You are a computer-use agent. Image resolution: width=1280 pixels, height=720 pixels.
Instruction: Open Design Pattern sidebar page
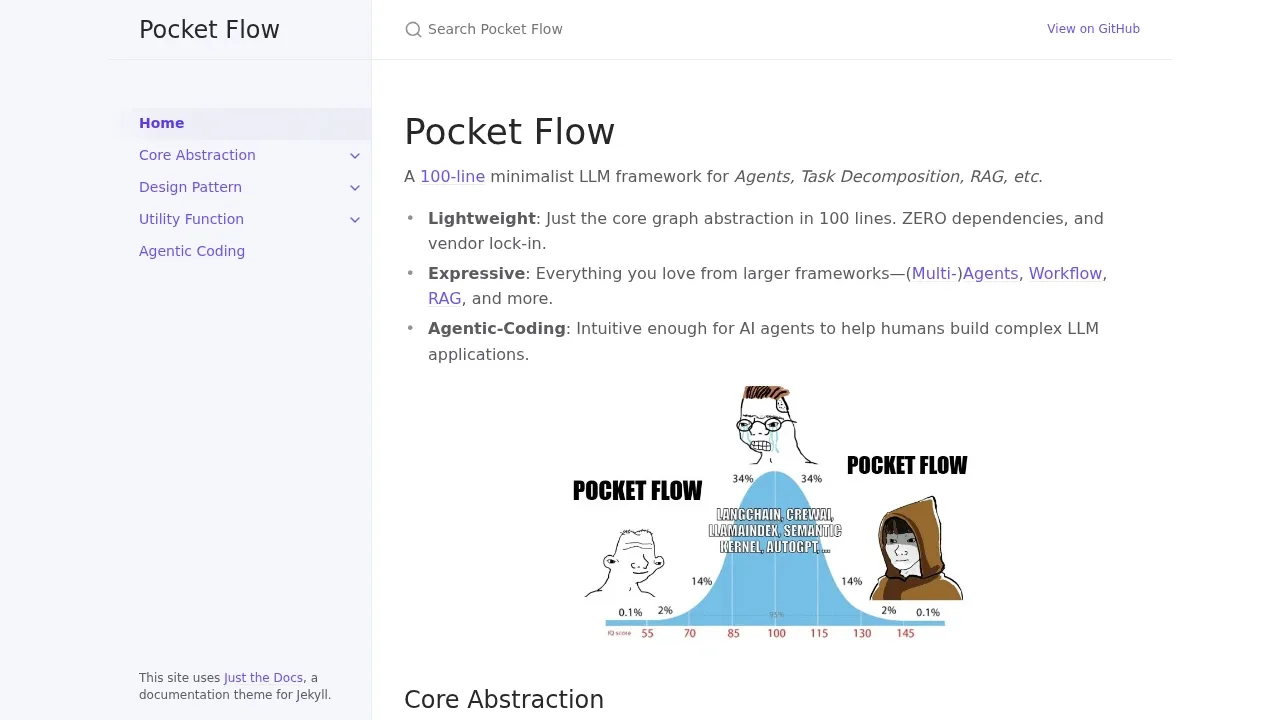pyautogui.click(x=190, y=187)
